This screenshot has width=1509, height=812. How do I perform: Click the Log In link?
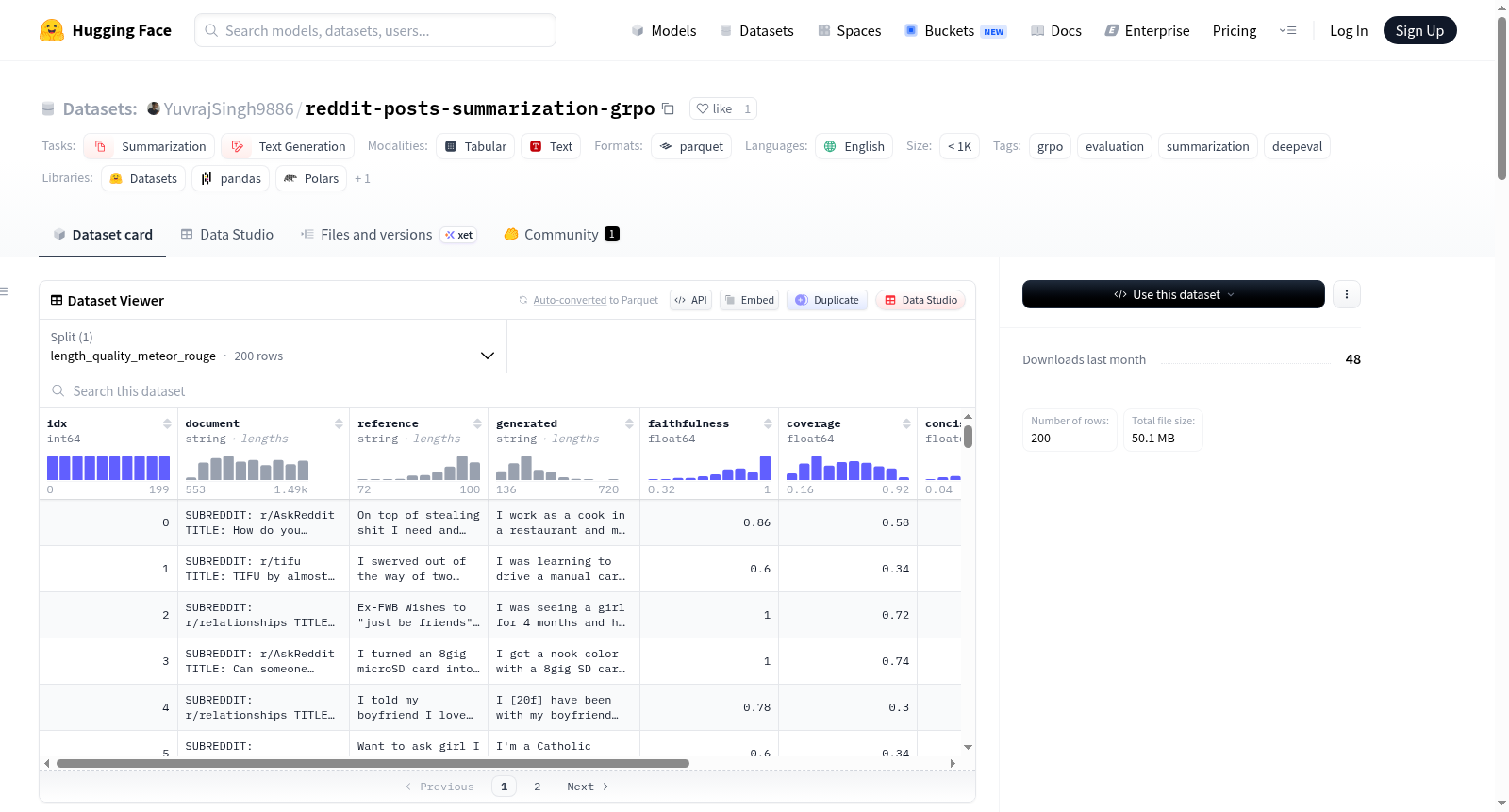[x=1349, y=30]
